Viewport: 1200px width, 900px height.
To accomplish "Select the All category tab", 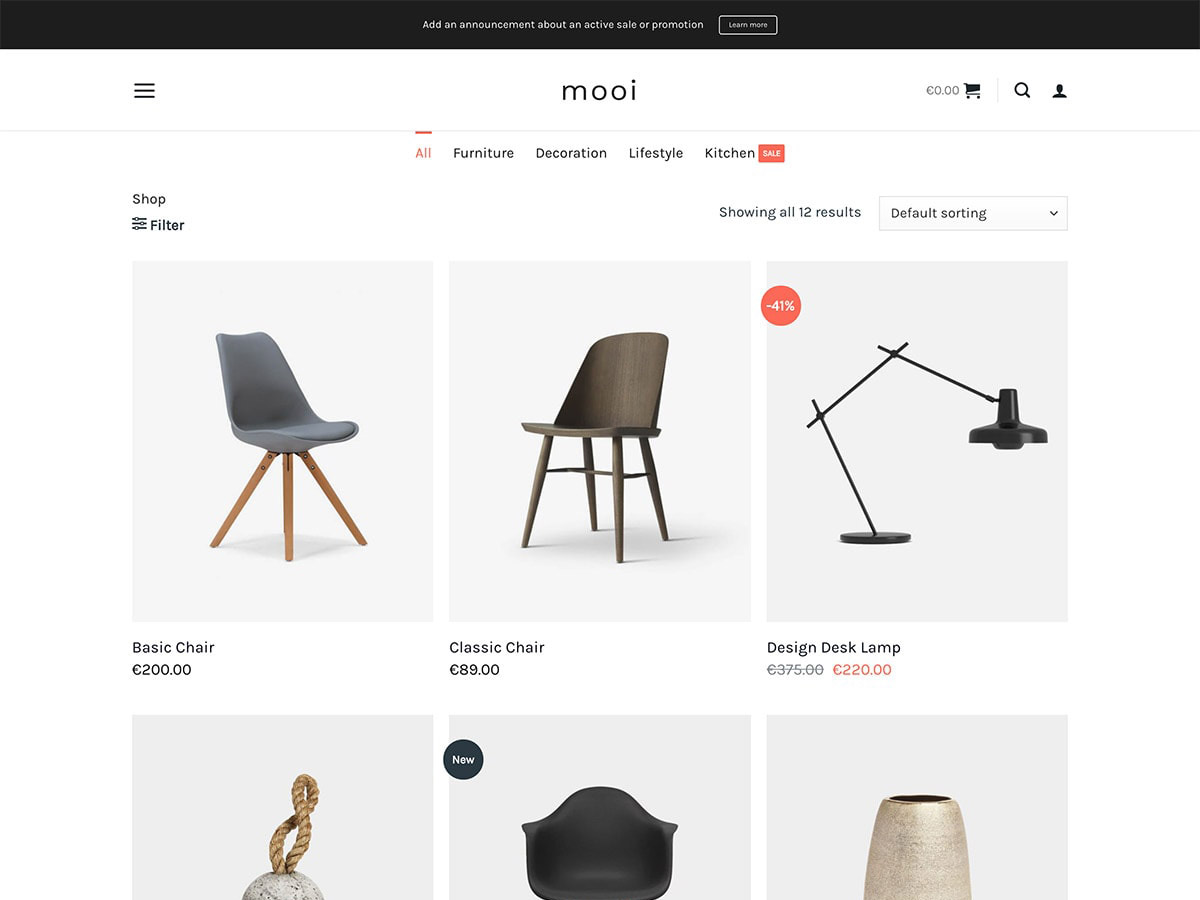I will 423,153.
